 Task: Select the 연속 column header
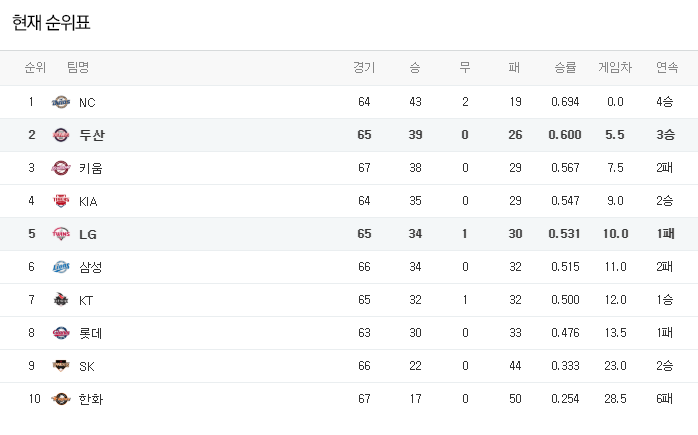(x=667, y=67)
